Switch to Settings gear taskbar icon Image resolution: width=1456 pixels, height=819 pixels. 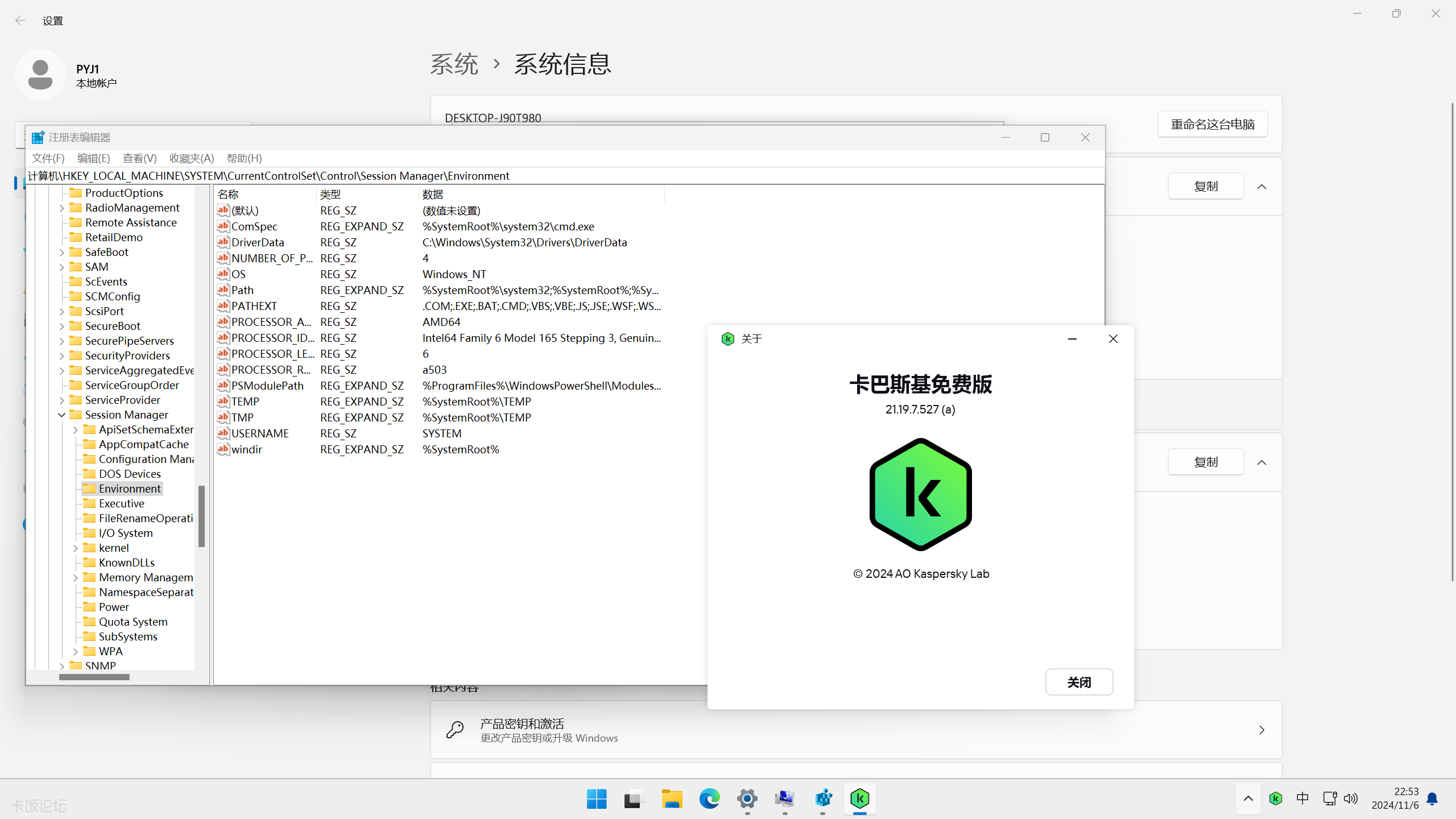coord(747,799)
